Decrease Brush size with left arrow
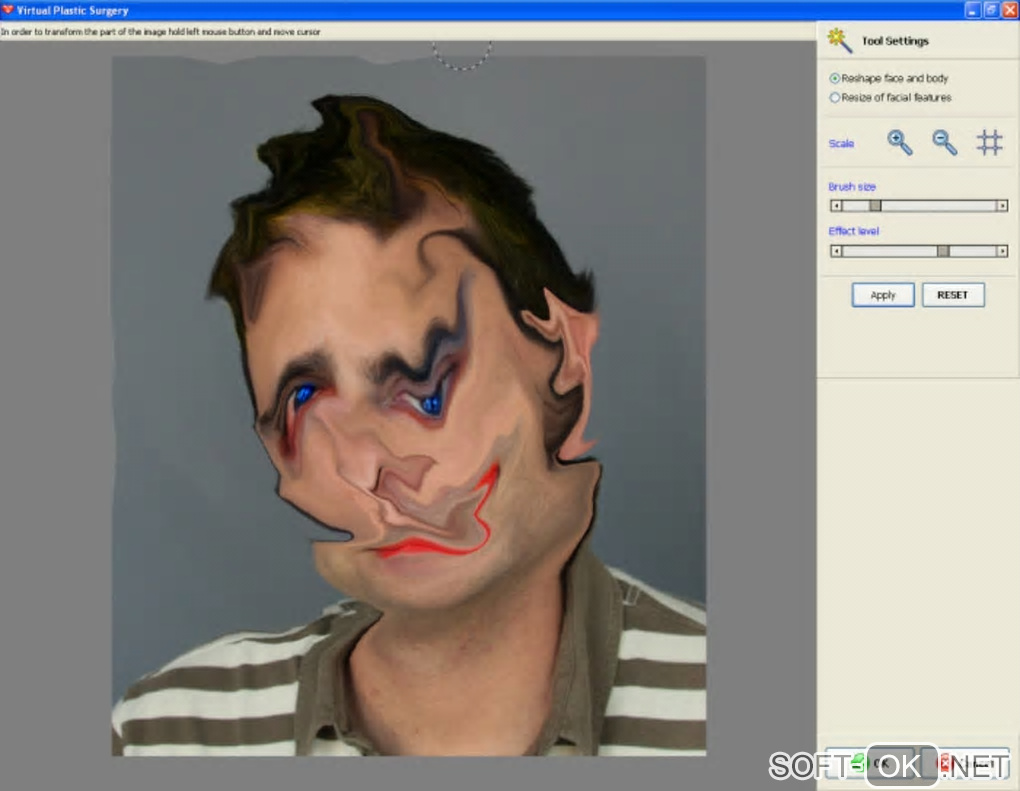Viewport: 1020px width, 791px height. point(837,206)
